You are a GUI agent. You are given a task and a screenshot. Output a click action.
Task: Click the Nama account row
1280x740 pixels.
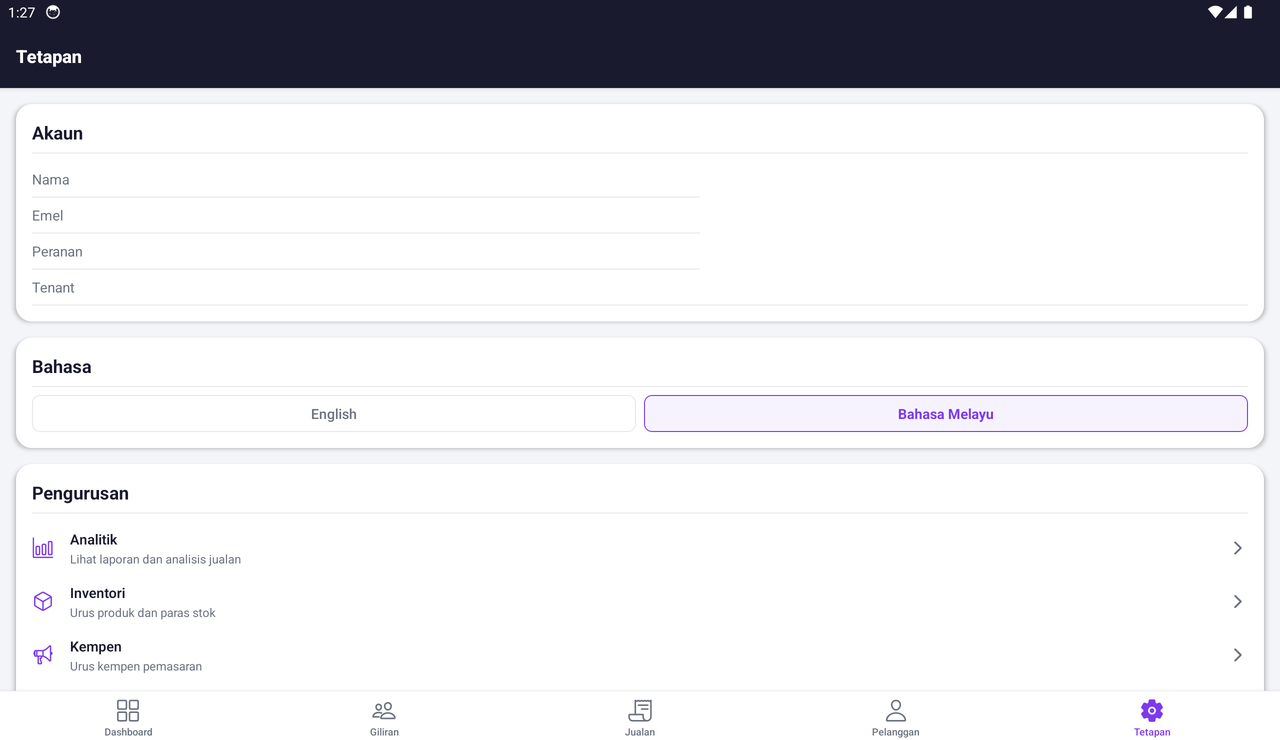tap(366, 180)
